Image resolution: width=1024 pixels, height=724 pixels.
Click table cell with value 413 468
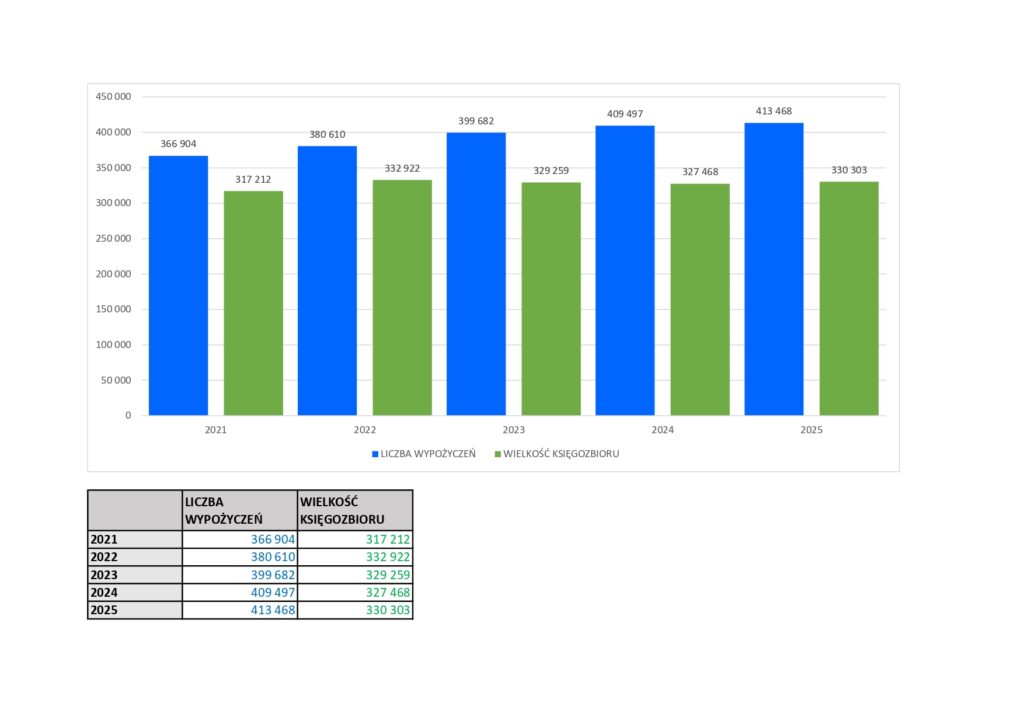(240, 610)
